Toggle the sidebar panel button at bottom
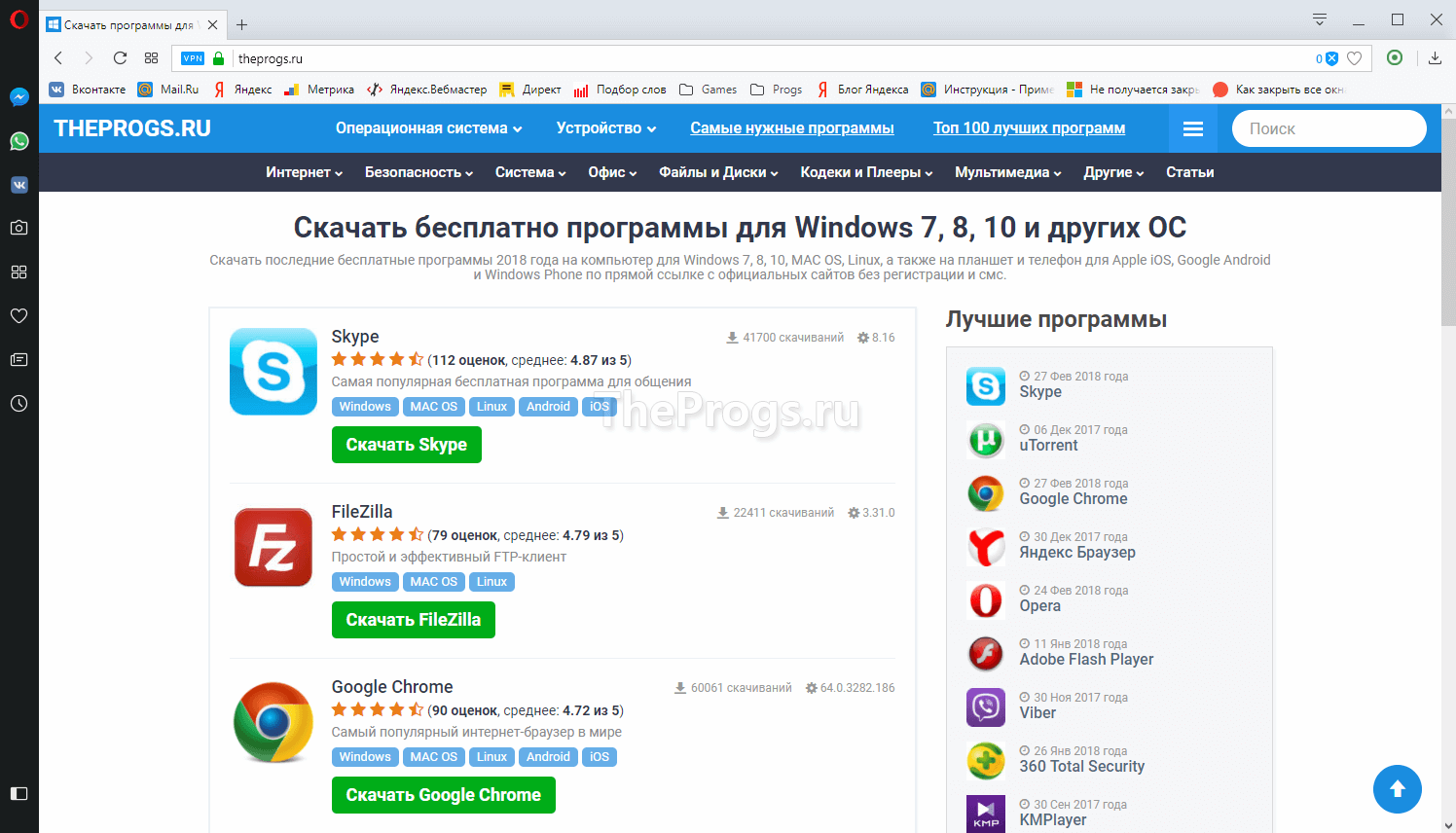 [x=18, y=793]
